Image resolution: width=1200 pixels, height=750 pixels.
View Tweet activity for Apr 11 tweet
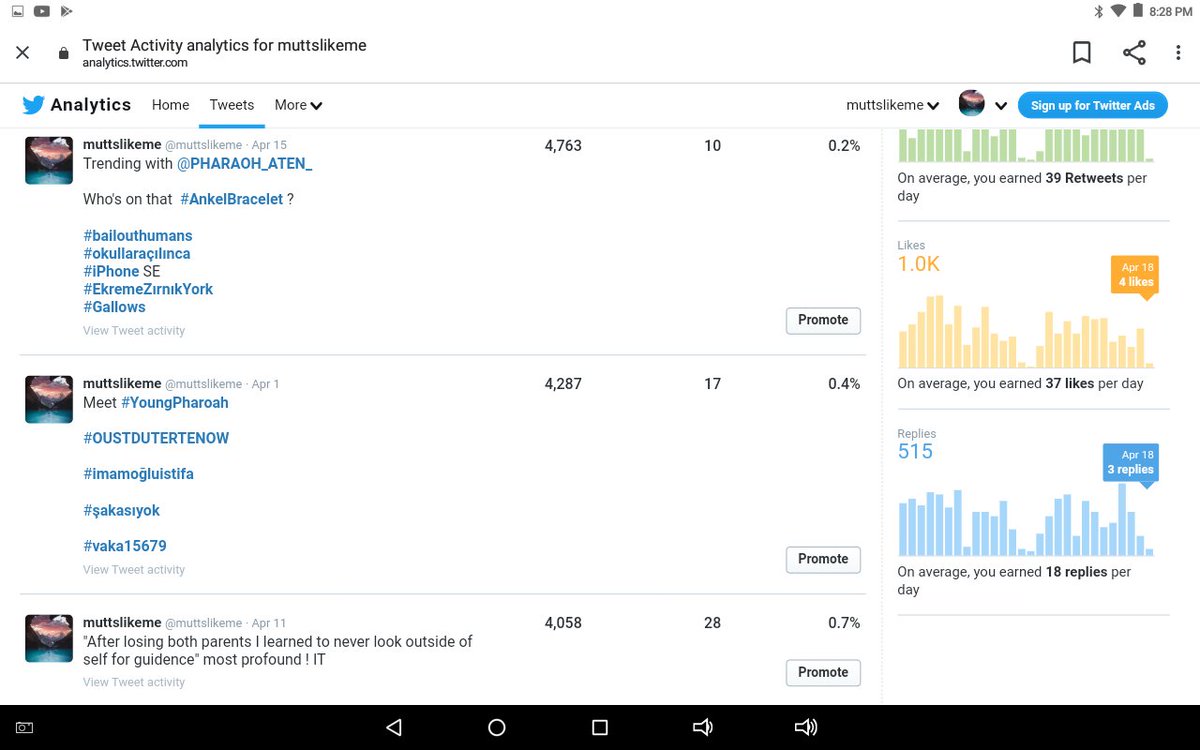point(134,683)
